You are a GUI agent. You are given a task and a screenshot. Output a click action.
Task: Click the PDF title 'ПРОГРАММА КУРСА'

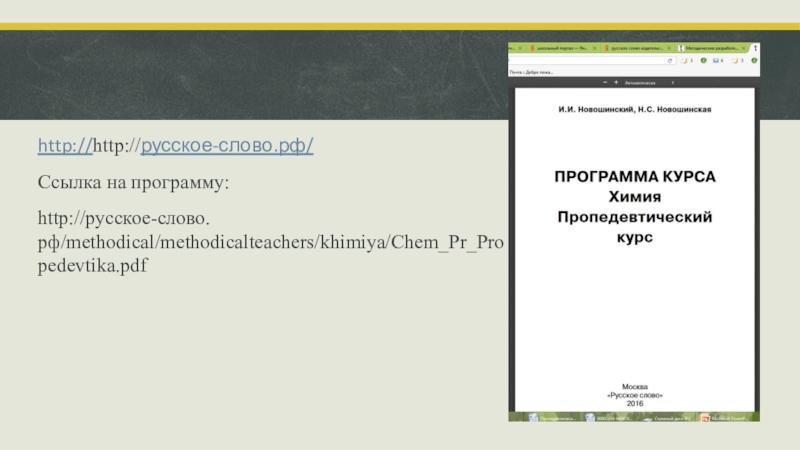(x=635, y=177)
